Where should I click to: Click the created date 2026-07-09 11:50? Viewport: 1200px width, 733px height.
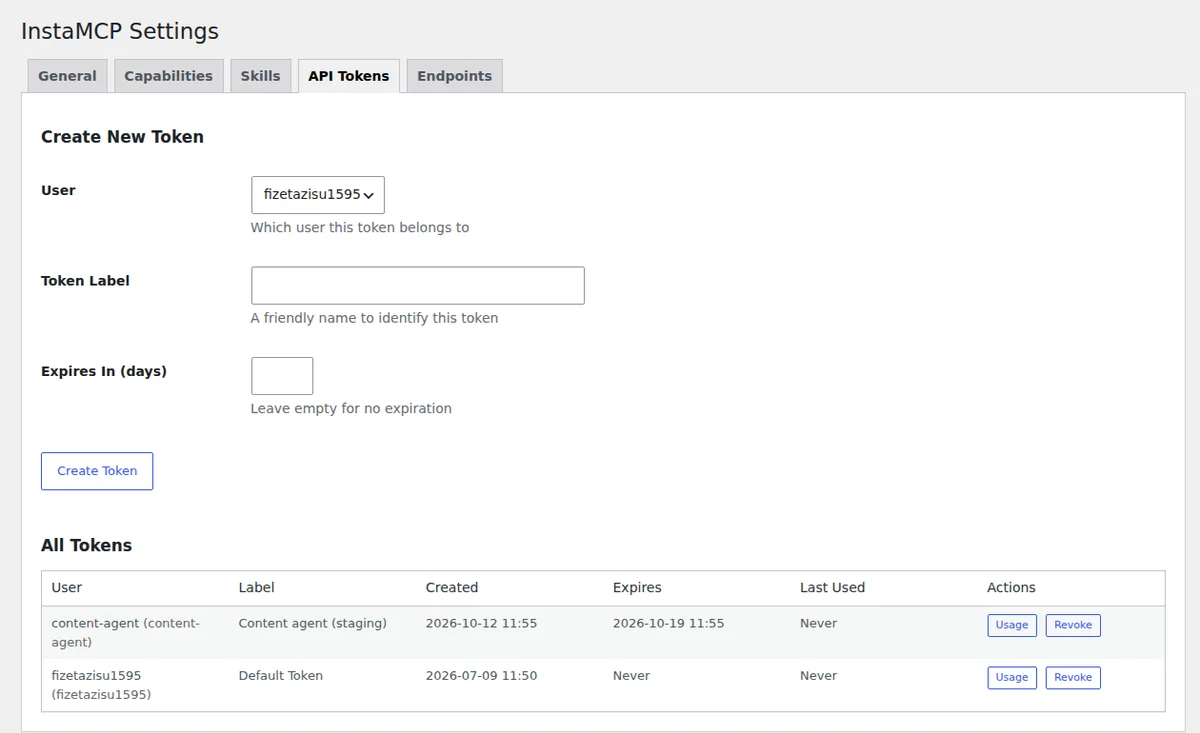pyautogui.click(x=481, y=676)
